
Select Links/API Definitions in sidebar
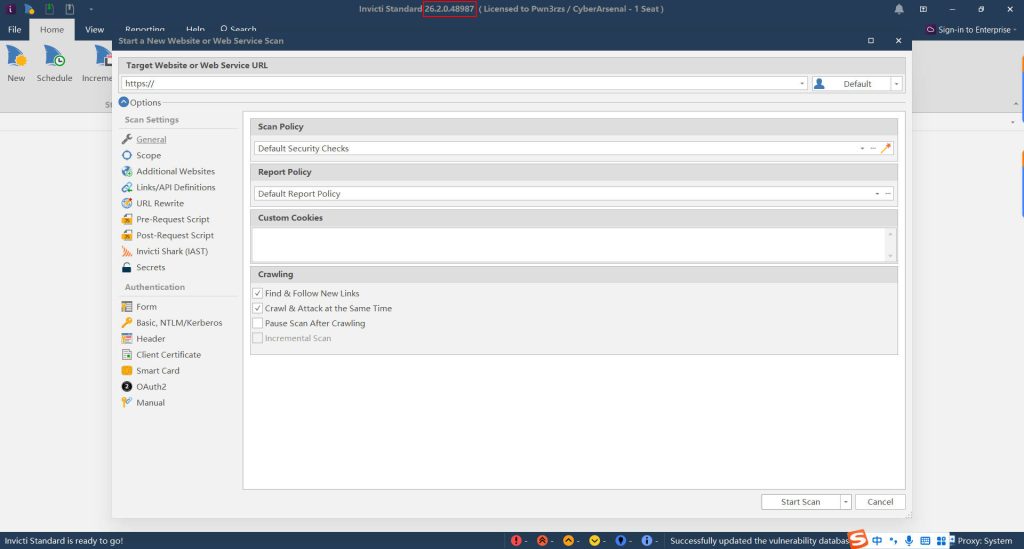coord(175,188)
